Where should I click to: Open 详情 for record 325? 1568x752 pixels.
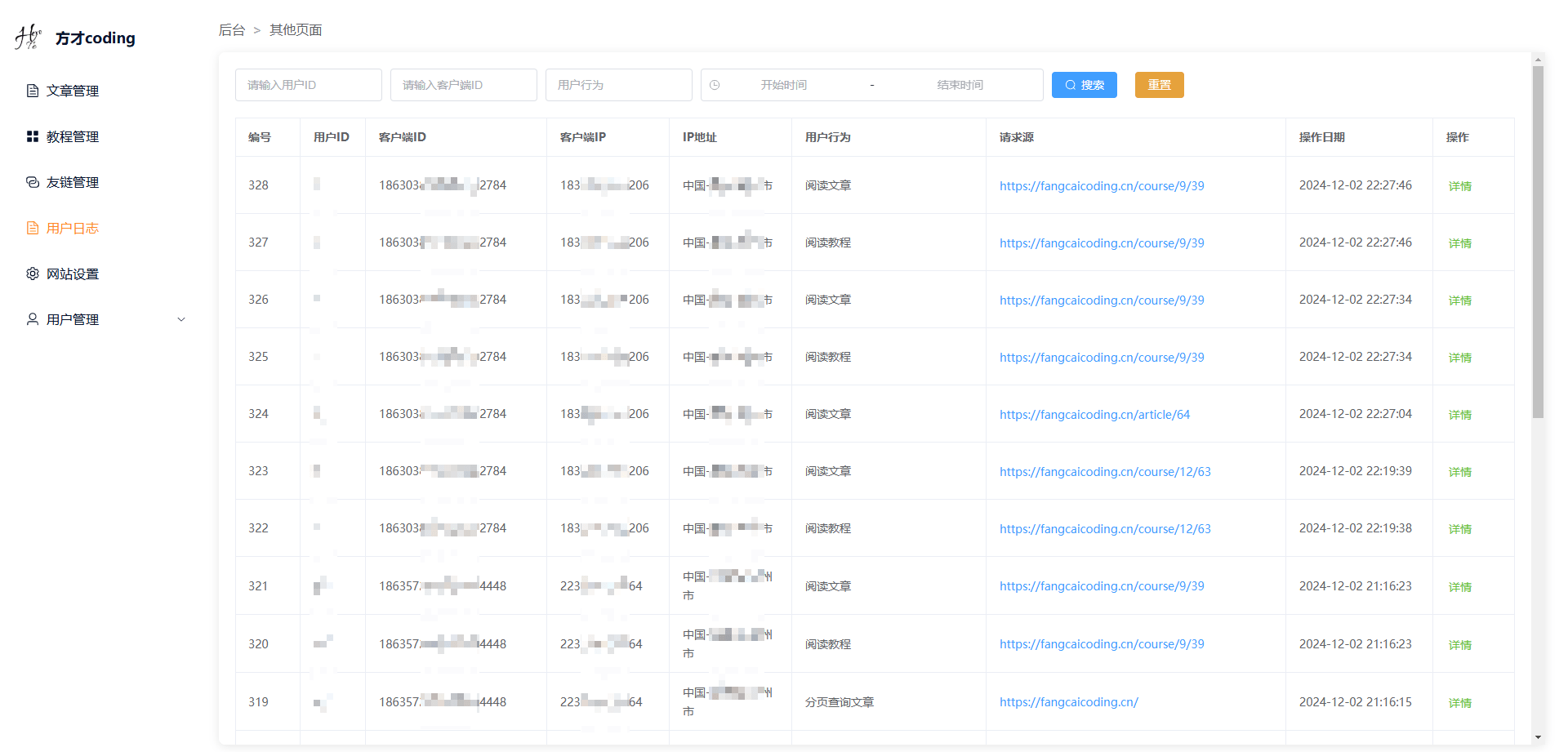pyautogui.click(x=1459, y=358)
